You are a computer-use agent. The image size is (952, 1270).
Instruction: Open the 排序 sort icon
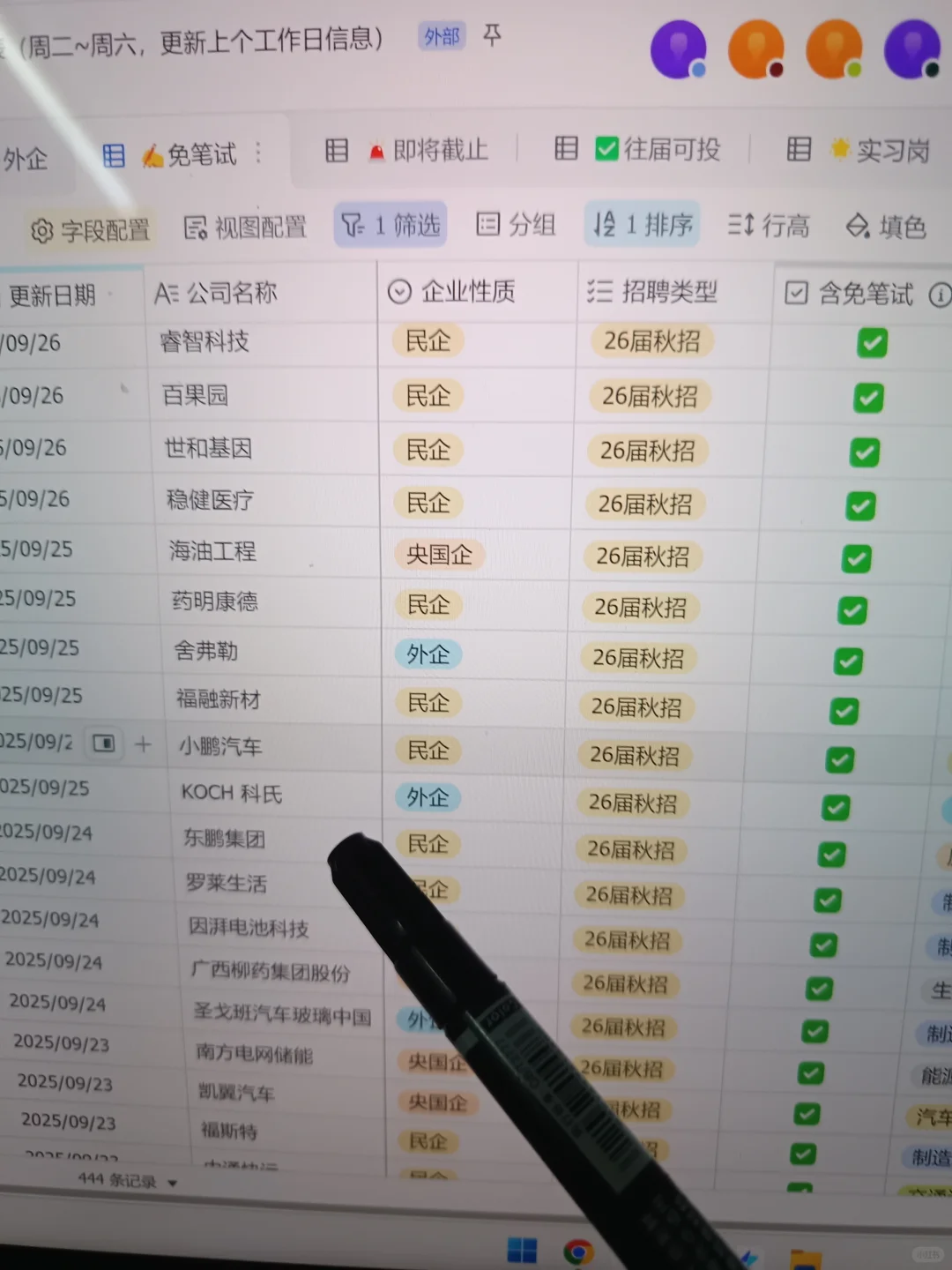(x=604, y=225)
